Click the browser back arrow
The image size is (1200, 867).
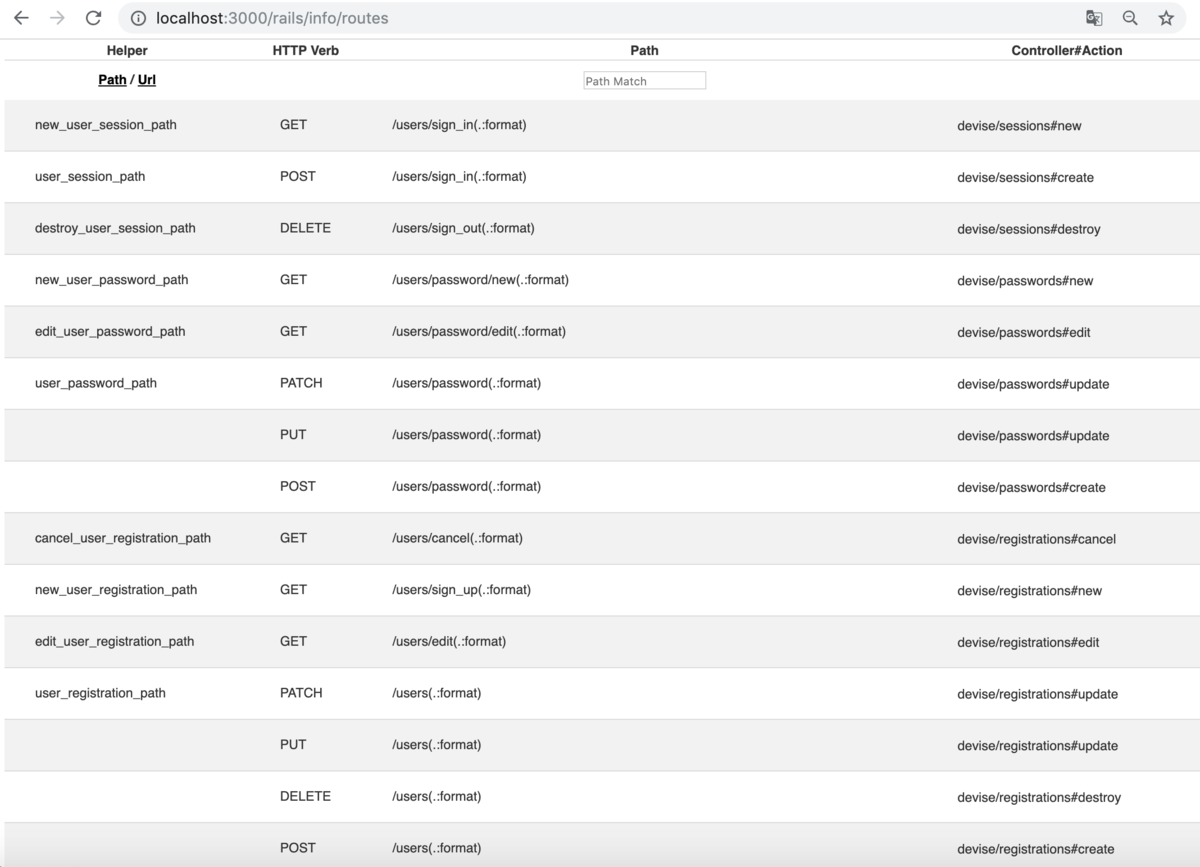tap(21, 18)
